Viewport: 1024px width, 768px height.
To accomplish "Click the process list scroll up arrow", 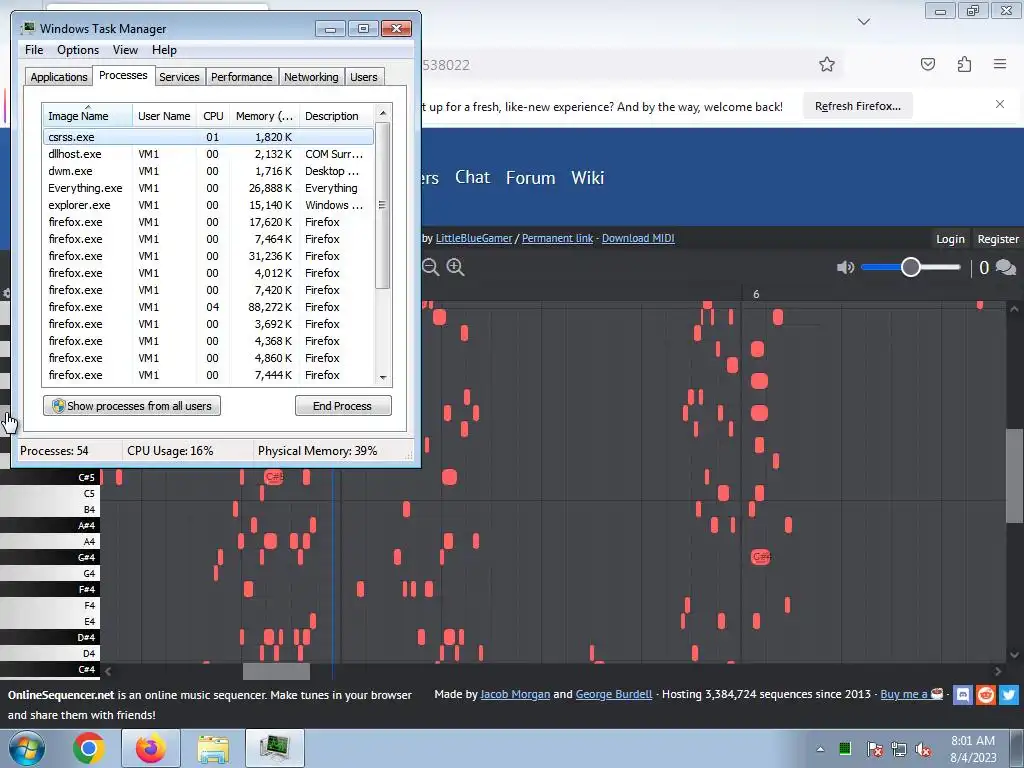I will pos(383,112).
